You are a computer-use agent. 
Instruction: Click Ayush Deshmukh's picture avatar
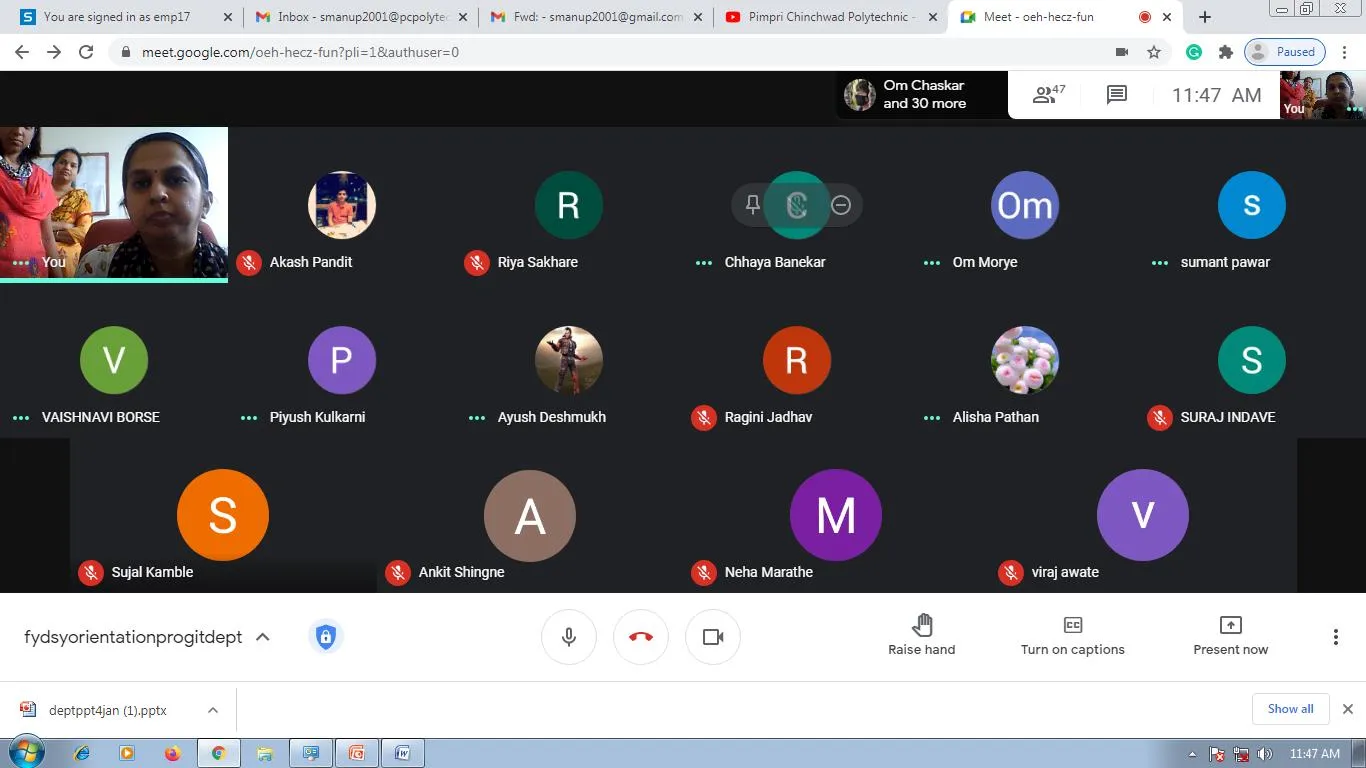569,360
